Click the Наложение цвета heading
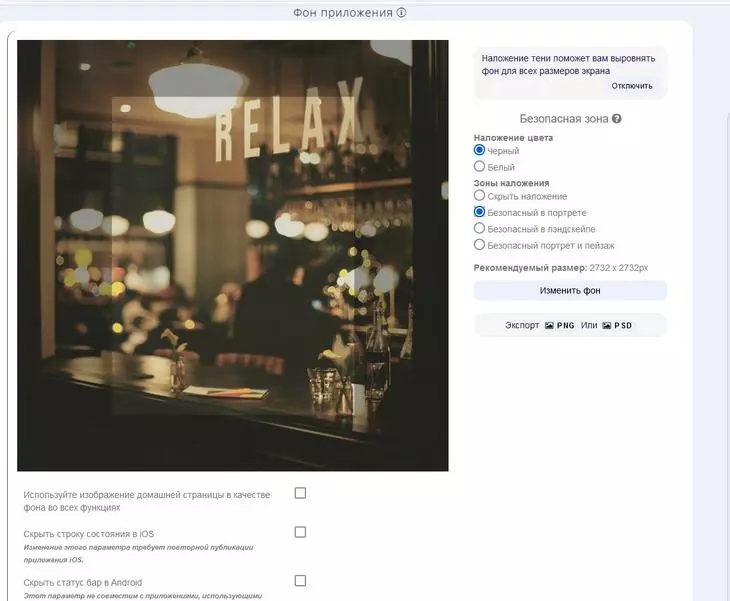Image resolution: width=730 pixels, height=601 pixels. point(513,138)
